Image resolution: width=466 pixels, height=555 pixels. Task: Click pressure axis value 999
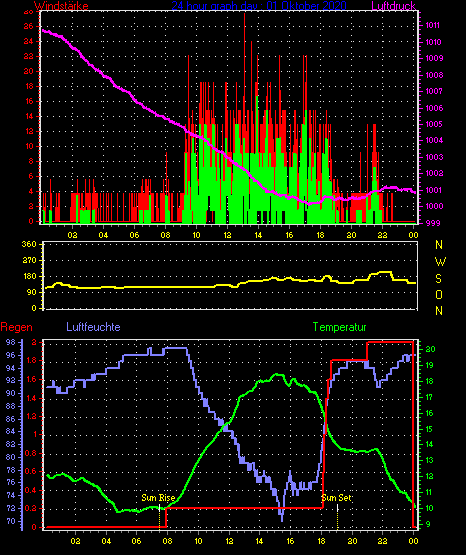[x=433, y=223]
